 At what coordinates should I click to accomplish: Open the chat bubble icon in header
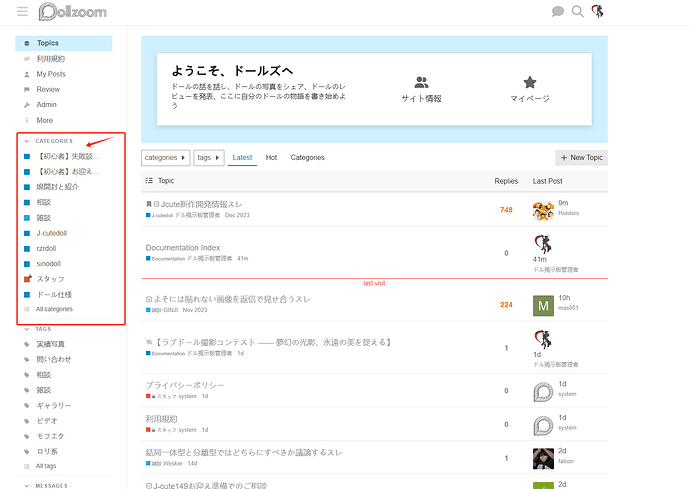tap(558, 11)
